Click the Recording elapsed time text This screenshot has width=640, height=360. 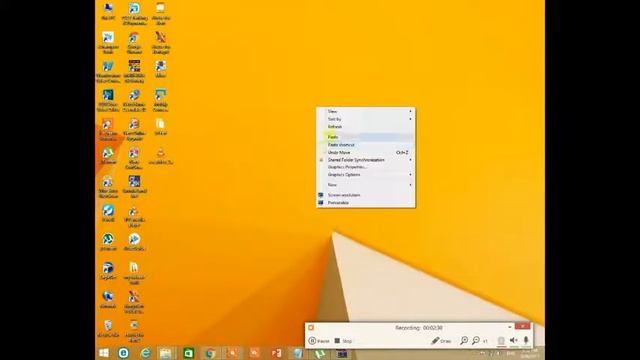click(x=418, y=328)
